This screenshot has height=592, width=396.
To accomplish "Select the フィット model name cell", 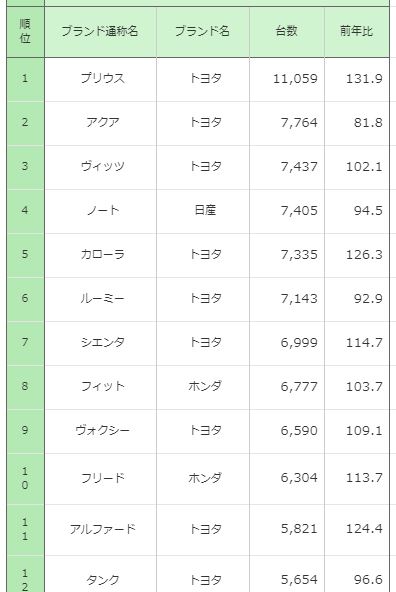I will coord(100,387).
